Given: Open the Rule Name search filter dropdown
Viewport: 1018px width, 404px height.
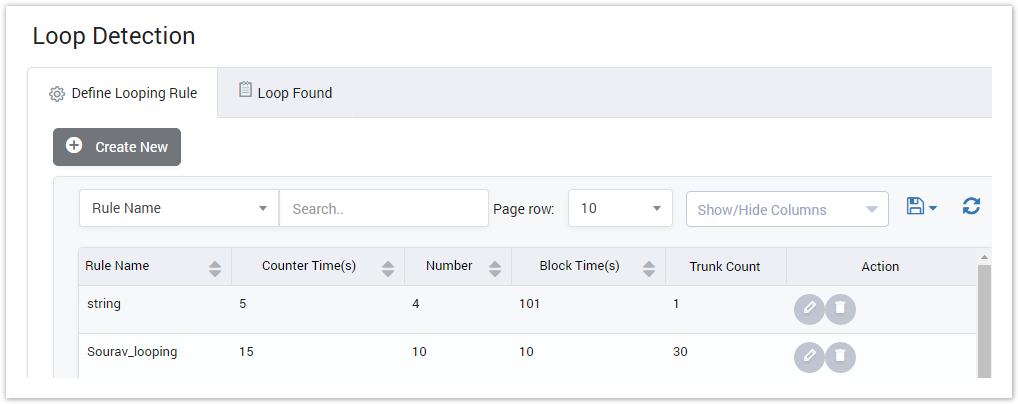Looking at the screenshot, I should (178, 209).
